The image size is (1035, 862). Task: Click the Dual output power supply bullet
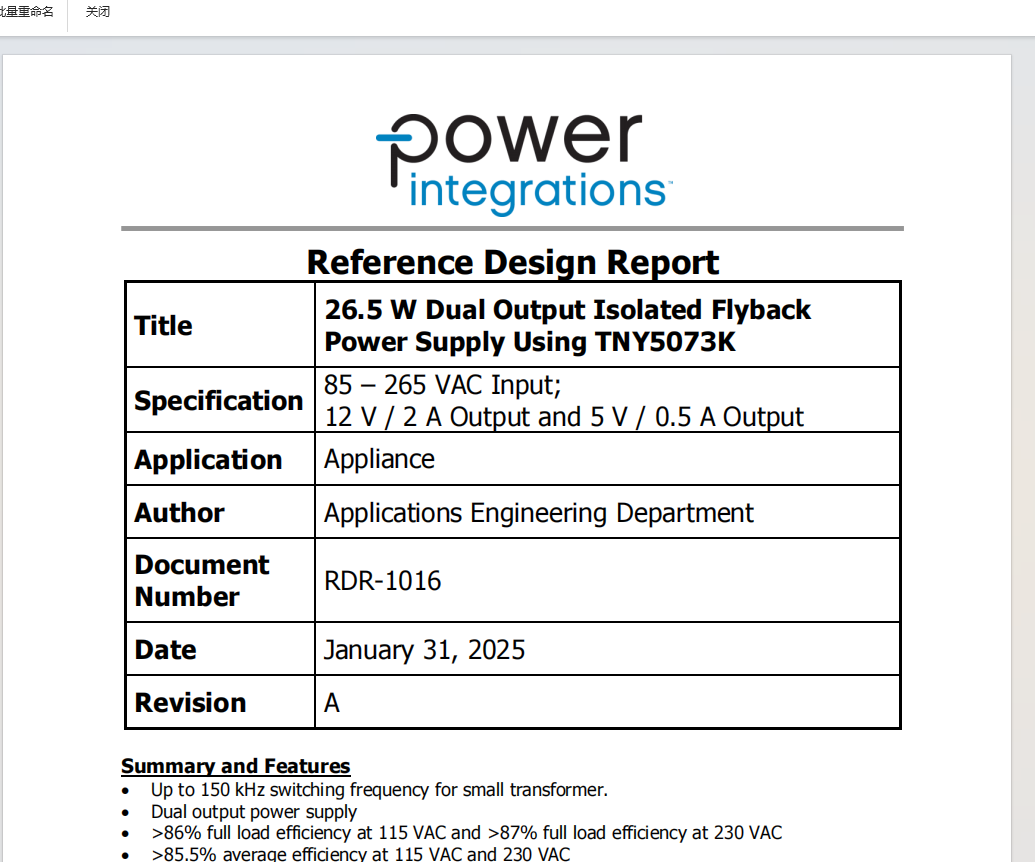point(253,812)
